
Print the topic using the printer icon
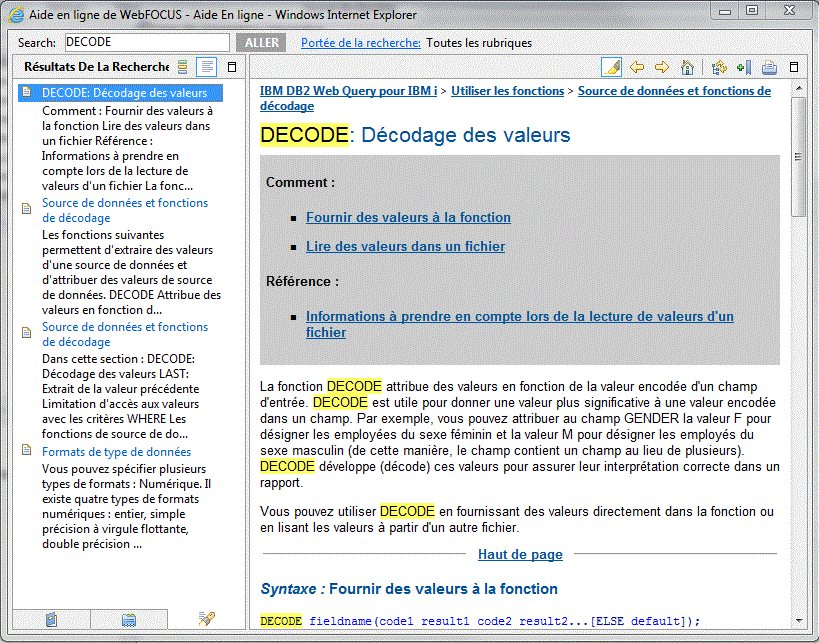pyautogui.click(x=769, y=67)
